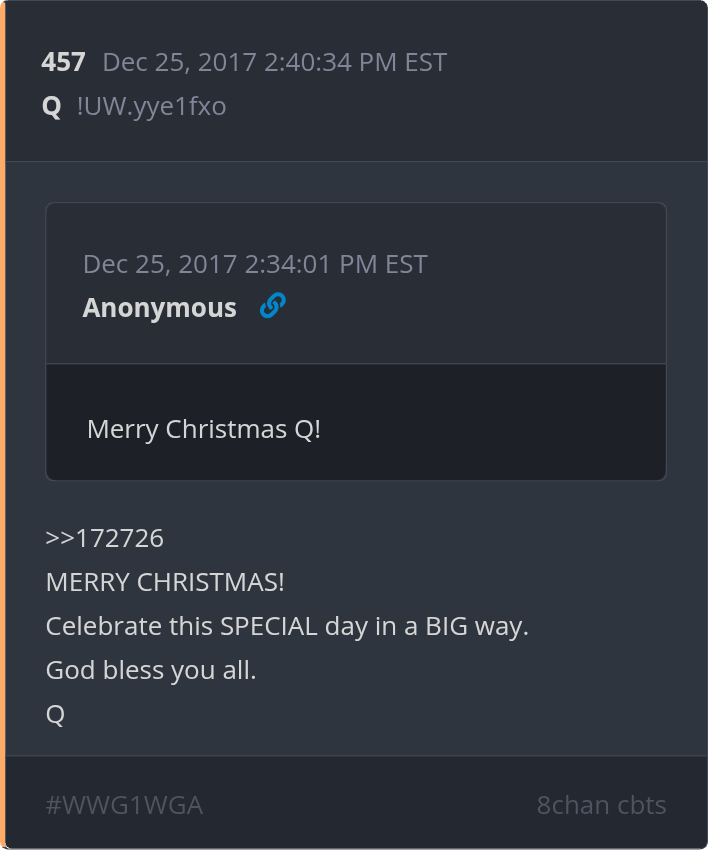This screenshot has height=850, width=710.
Task: Click the Dec 25, 2017 2:40:34 PM timestamp
Action: coord(274,62)
